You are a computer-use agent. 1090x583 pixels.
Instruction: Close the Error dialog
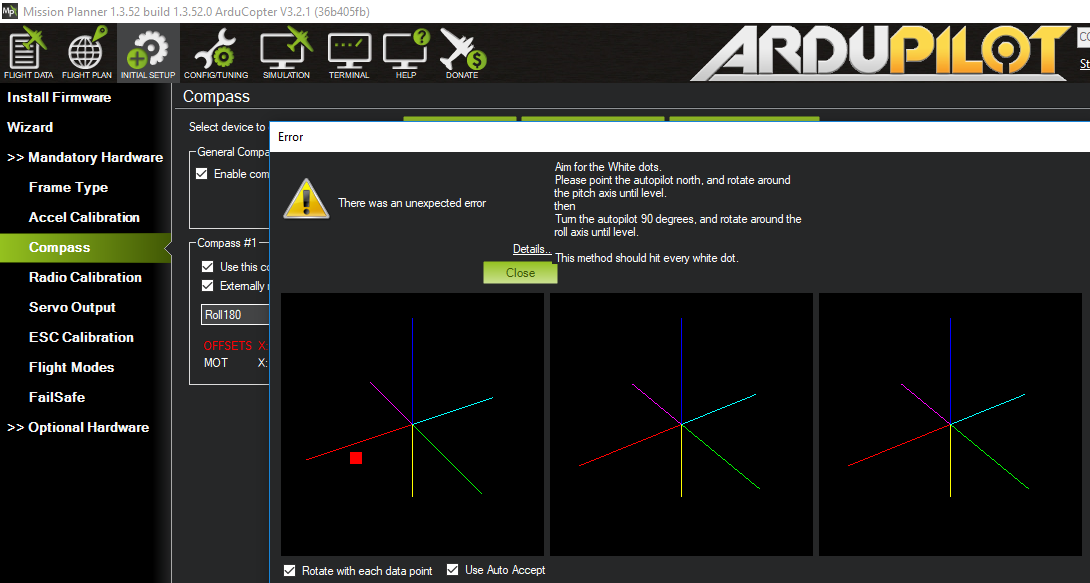coord(520,273)
